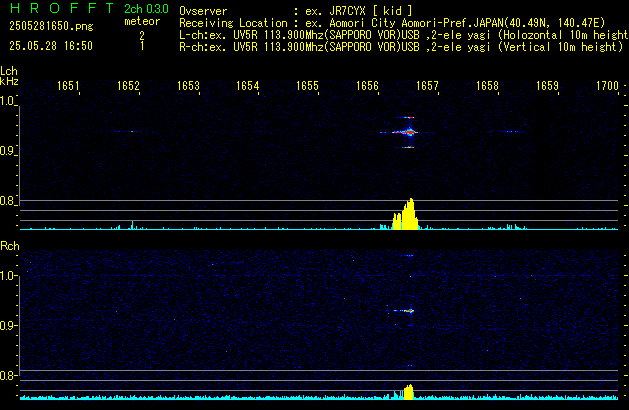The image size is (629, 410).
Task: Click the yellow signal peak in Lch graph
Action: coord(406,214)
